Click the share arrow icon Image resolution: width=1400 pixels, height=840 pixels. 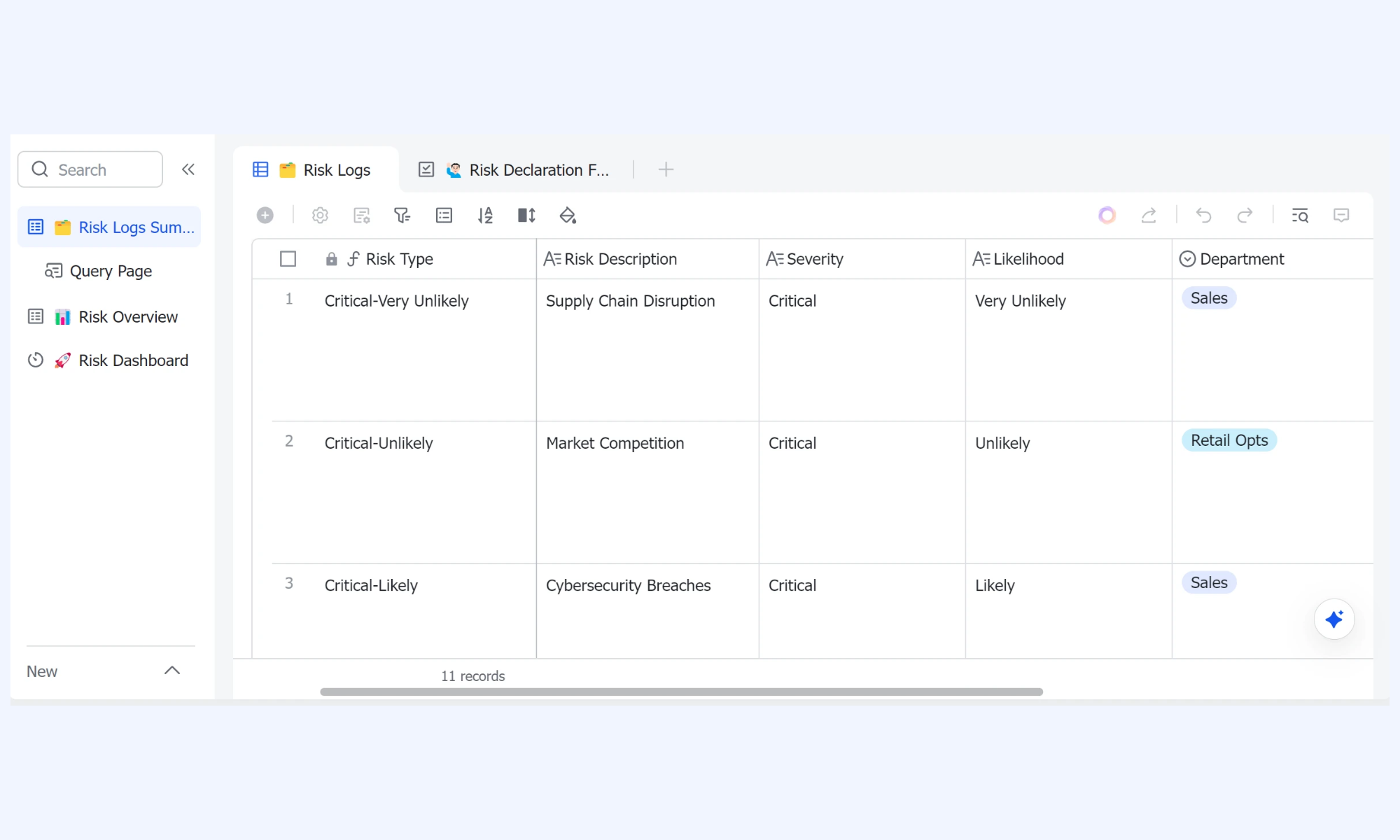point(1149,215)
